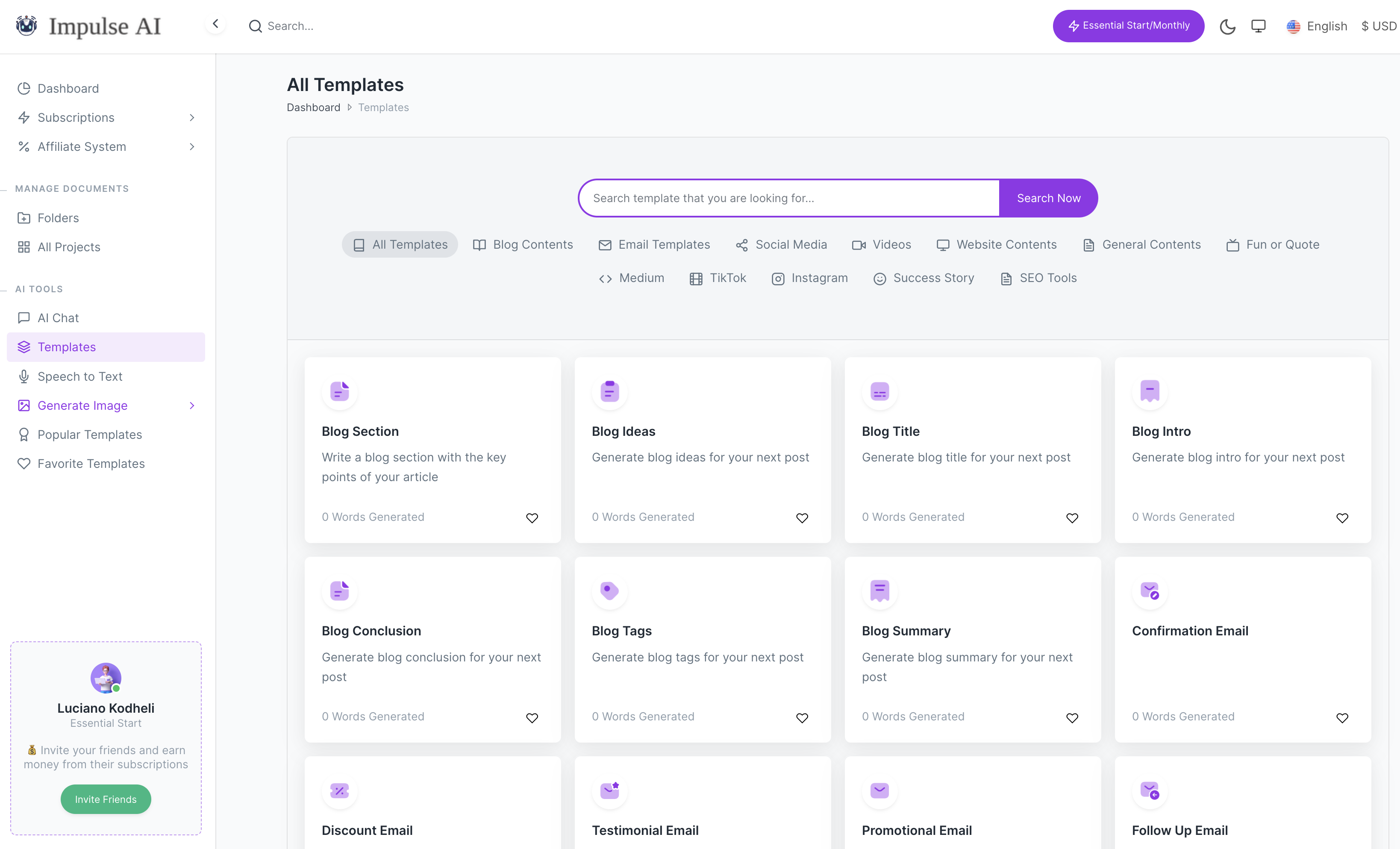Open the Blog Tags template icon
Viewport: 1400px width, 849px height.
pyautogui.click(x=609, y=590)
